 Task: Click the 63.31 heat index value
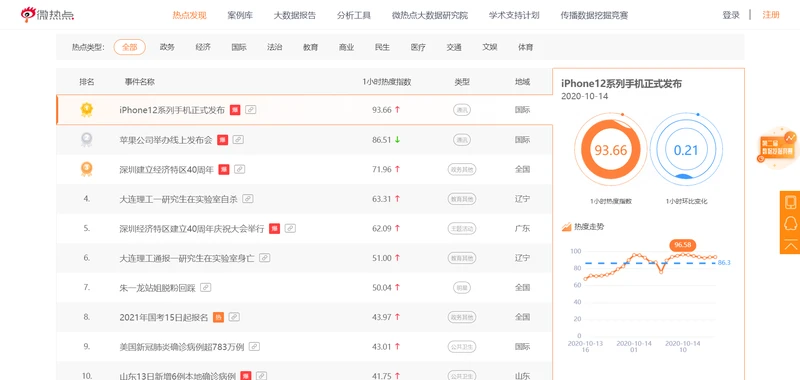click(382, 198)
